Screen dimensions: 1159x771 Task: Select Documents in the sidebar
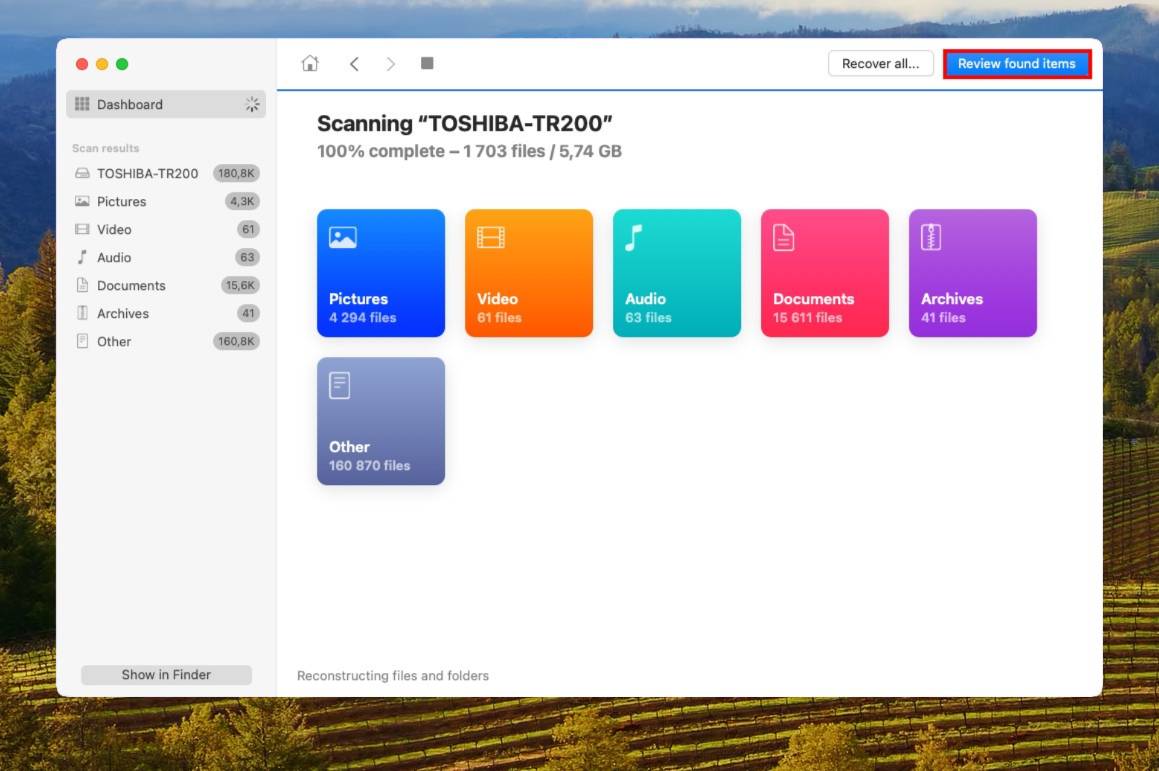point(133,285)
